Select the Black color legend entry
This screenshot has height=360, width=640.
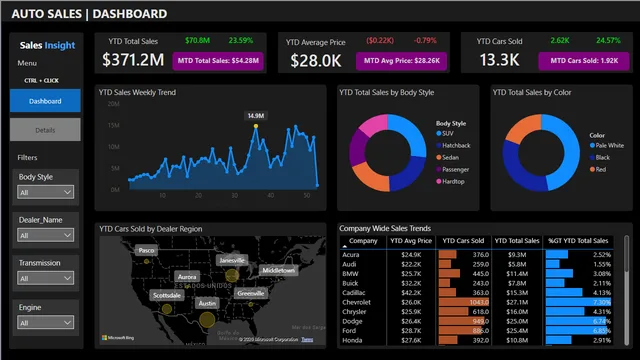(x=600, y=158)
